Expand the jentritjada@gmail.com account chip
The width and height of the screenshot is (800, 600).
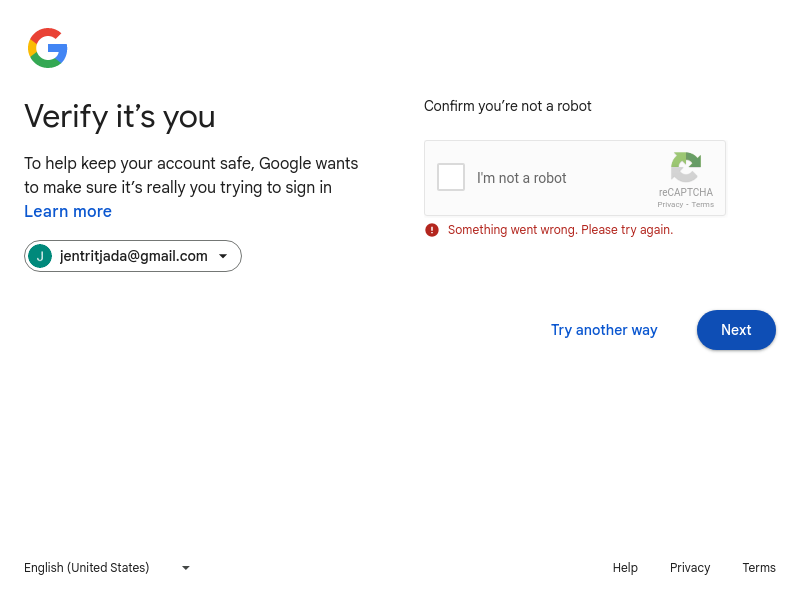[133, 256]
